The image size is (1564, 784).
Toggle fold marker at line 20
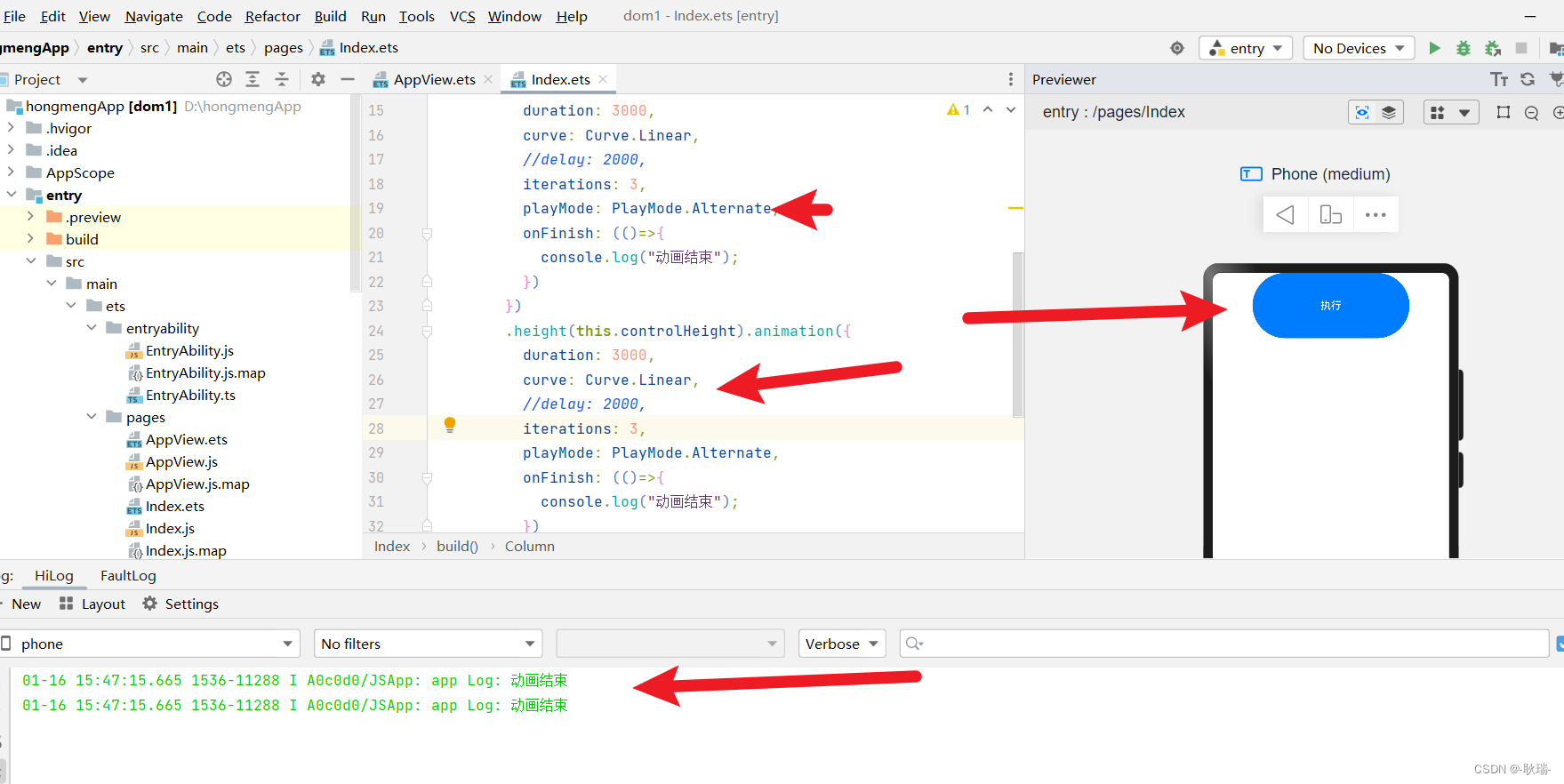pyautogui.click(x=427, y=234)
